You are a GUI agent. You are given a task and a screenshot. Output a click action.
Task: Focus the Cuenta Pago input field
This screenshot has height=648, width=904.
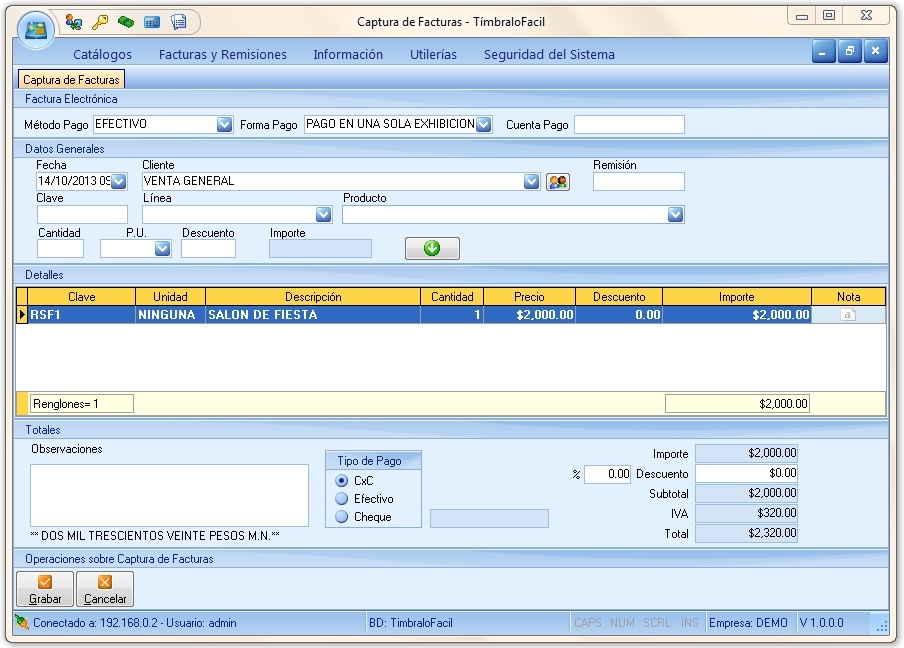[x=630, y=125]
